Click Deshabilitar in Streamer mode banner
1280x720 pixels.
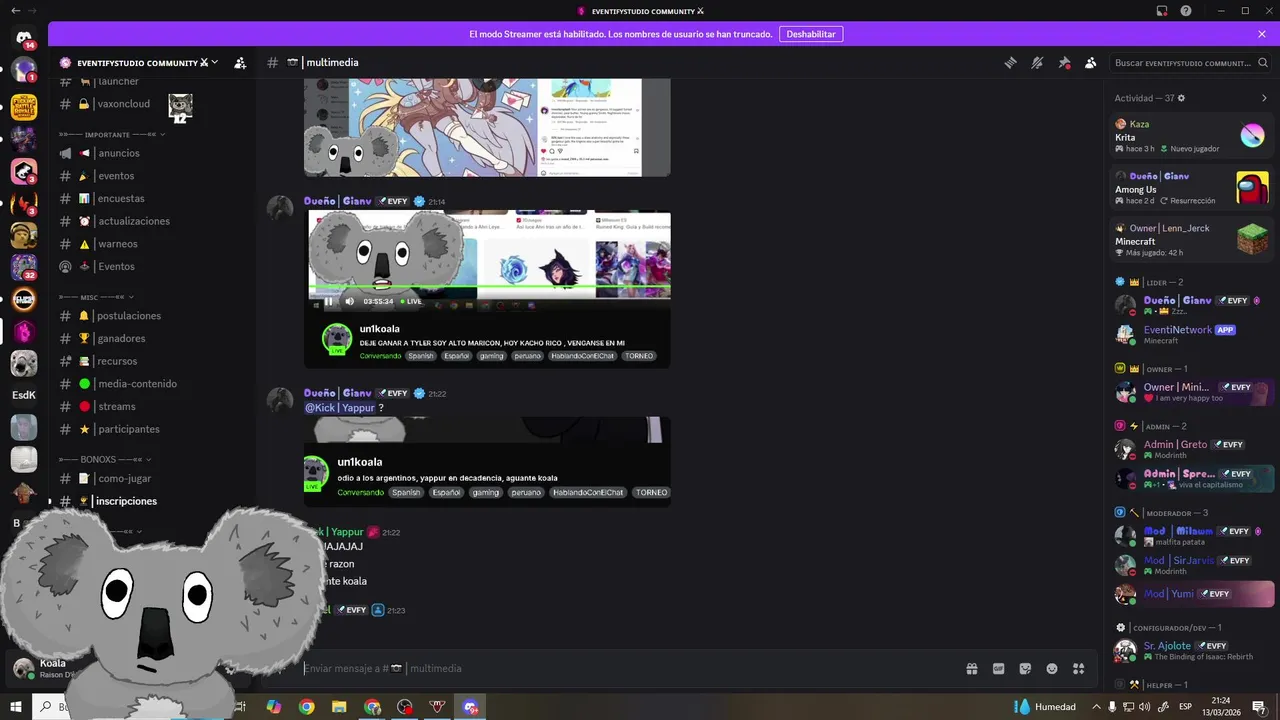[811, 34]
